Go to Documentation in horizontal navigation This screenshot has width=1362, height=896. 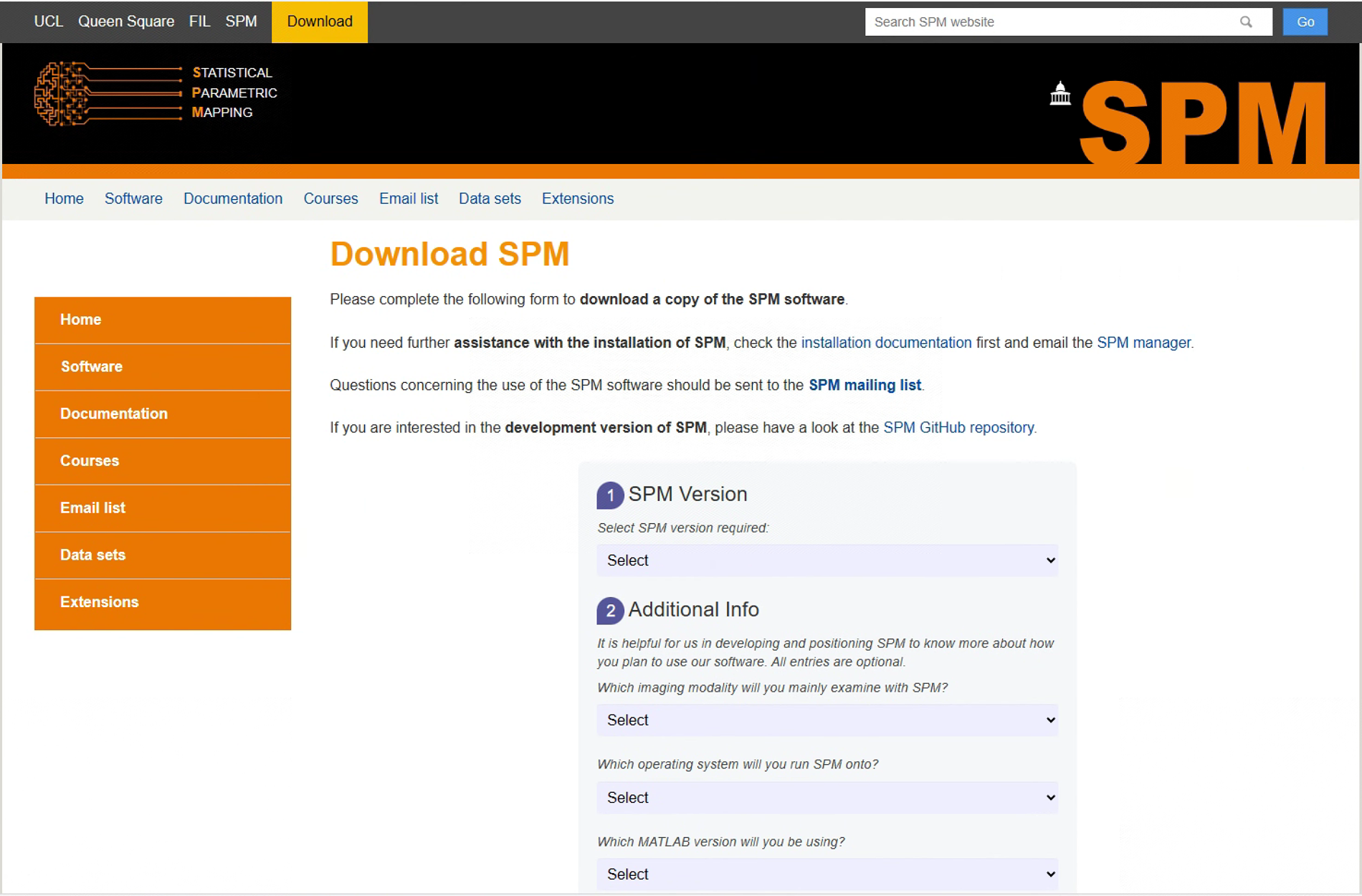[233, 199]
